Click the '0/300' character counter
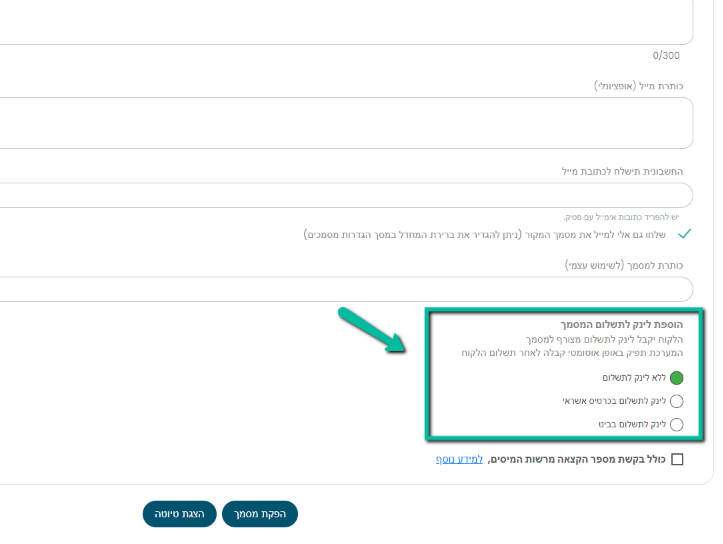Image resolution: width=723 pixels, height=544 pixels. [x=666, y=56]
